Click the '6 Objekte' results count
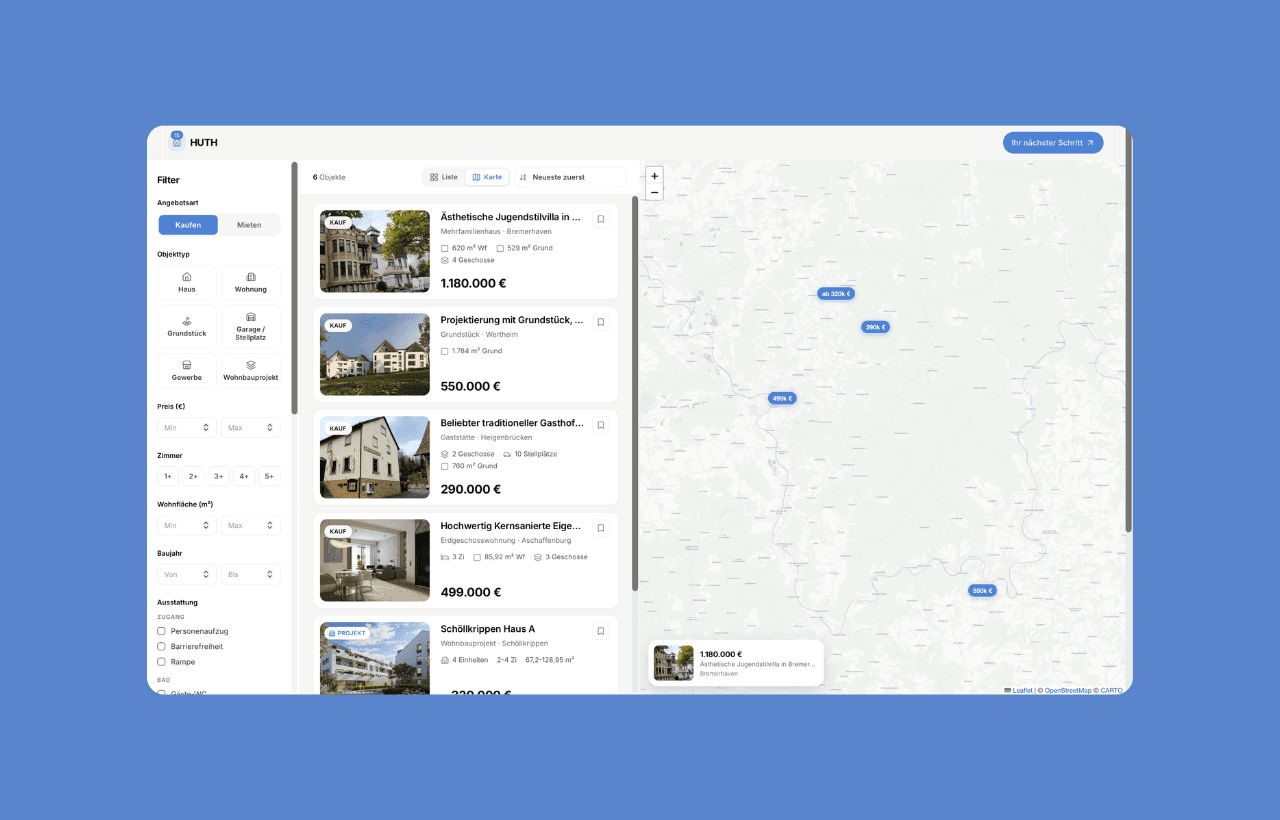This screenshot has height=820, width=1280. 329,177
